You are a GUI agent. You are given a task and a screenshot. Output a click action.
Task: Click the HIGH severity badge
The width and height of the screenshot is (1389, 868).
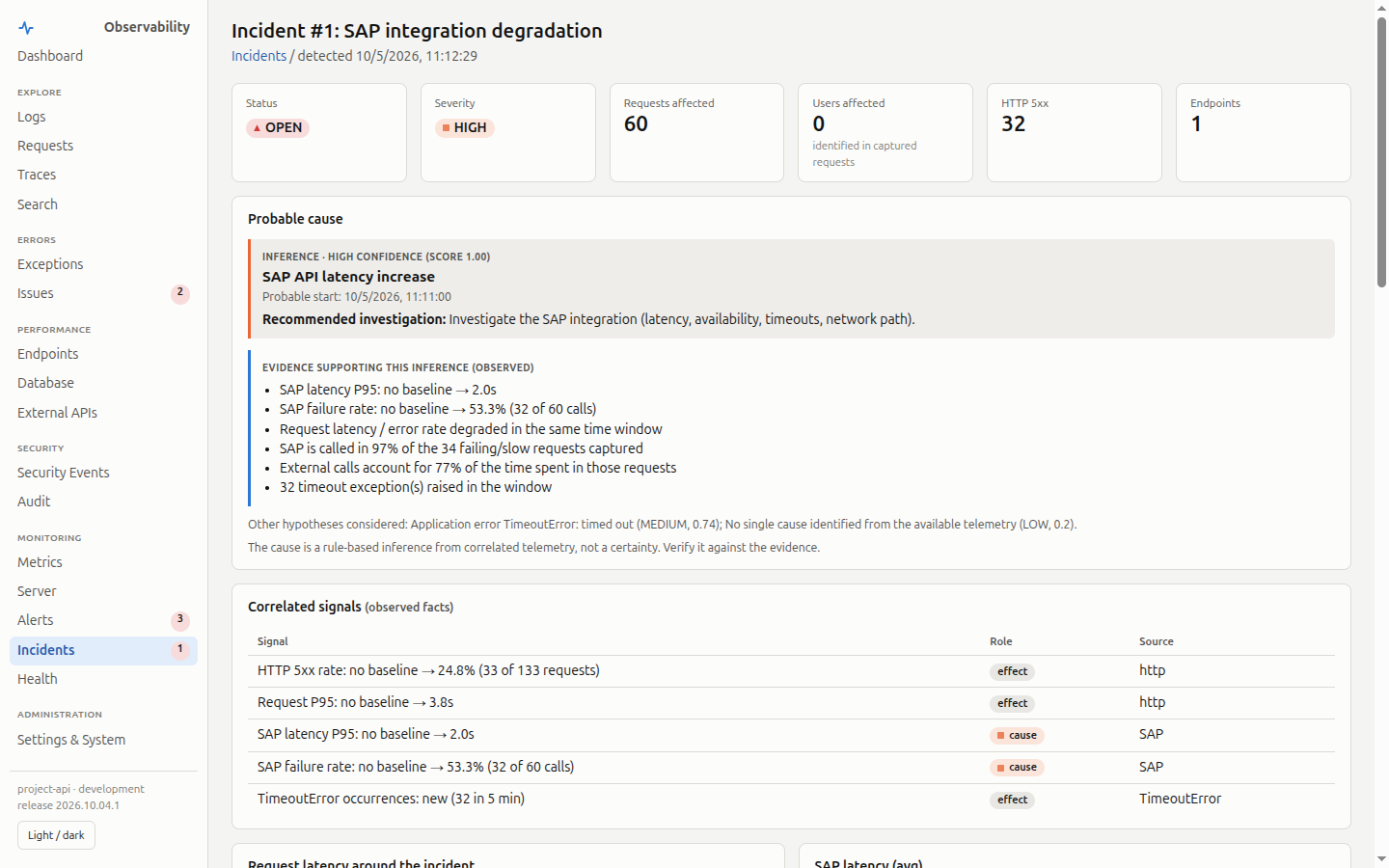(465, 127)
